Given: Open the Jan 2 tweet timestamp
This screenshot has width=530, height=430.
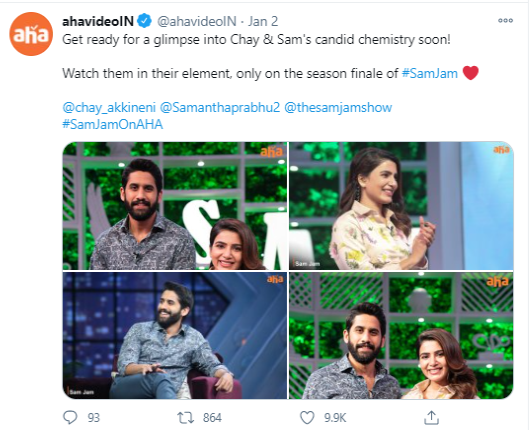Looking at the screenshot, I should click(x=263, y=21).
